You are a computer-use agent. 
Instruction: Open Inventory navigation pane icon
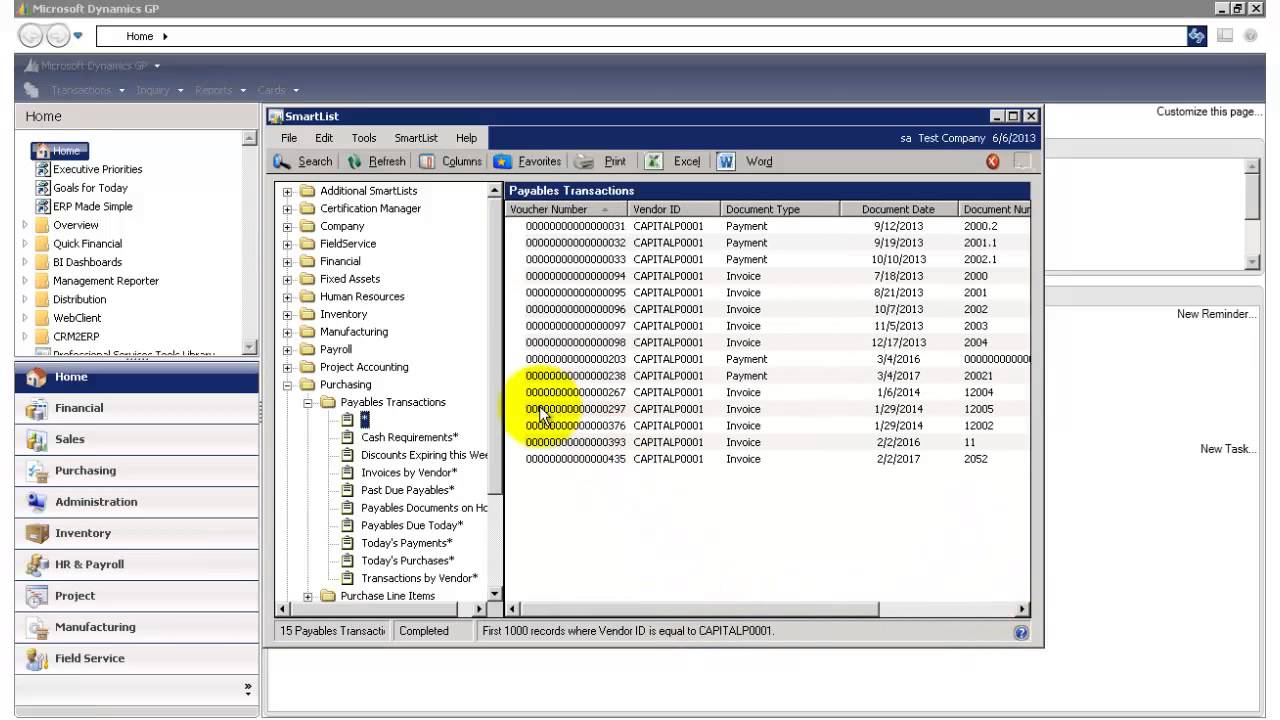coord(36,533)
